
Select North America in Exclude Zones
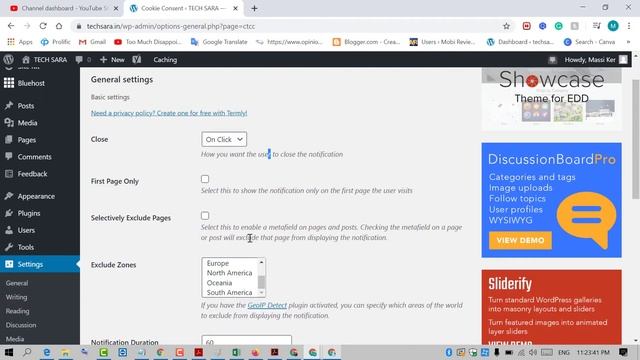[x=229, y=273]
